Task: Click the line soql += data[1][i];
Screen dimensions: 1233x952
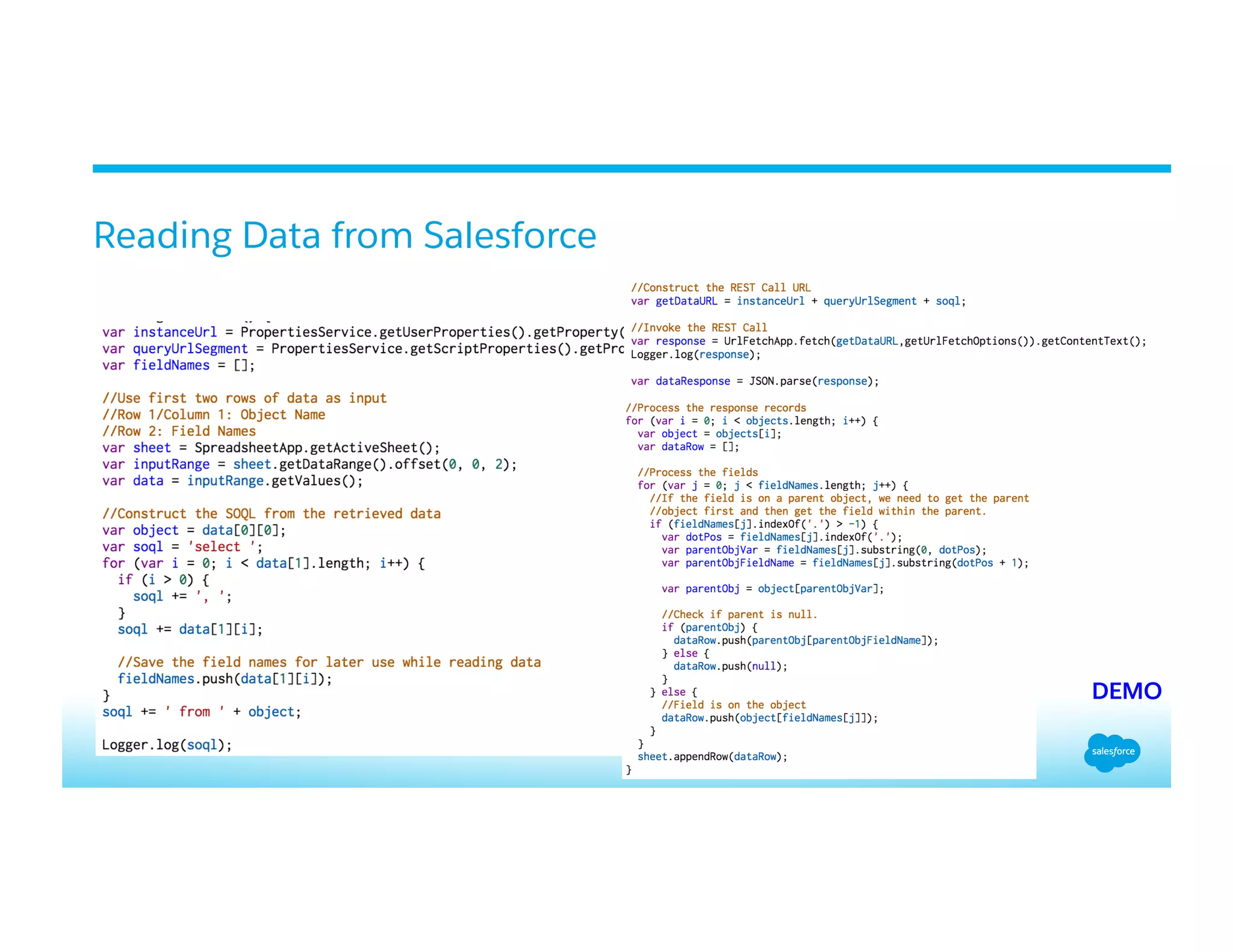Action: coord(190,629)
